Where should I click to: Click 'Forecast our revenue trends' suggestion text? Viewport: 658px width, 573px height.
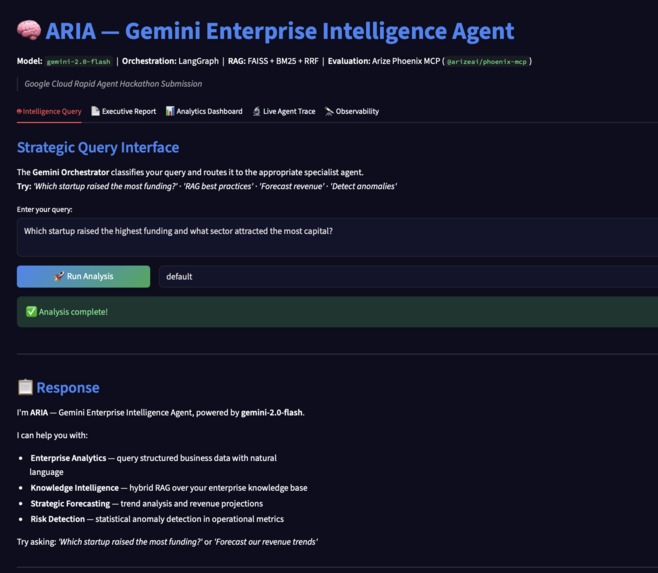pyautogui.click(x=266, y=542)
